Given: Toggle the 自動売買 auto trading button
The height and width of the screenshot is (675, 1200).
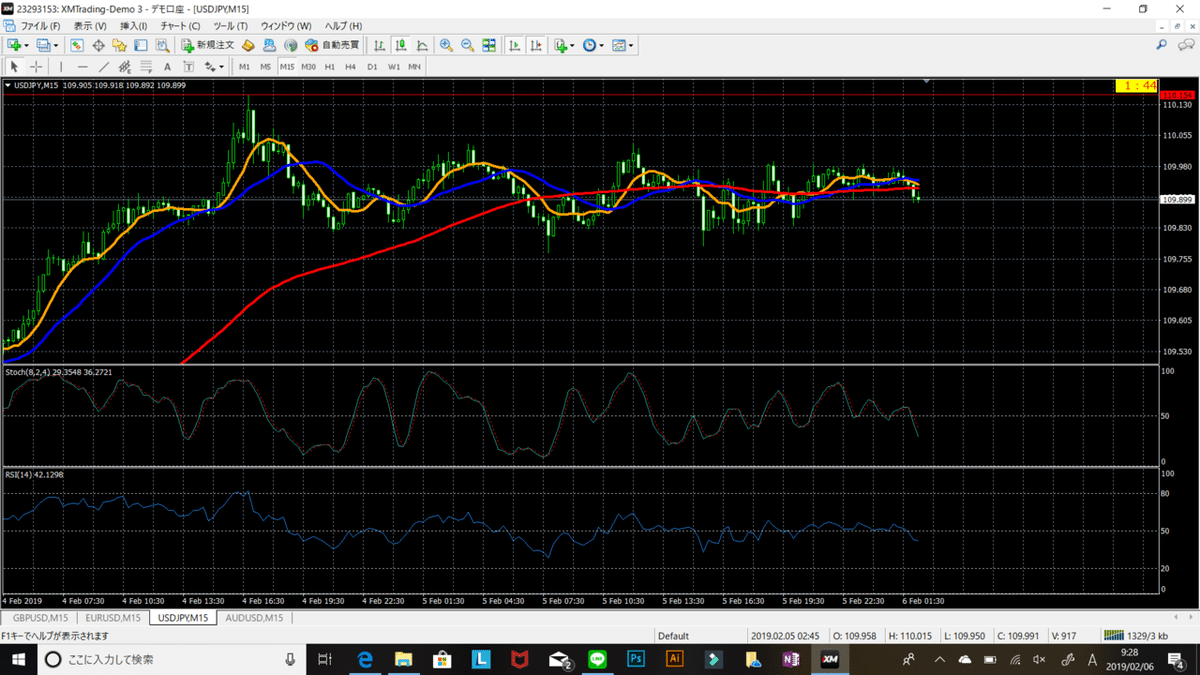Looking at the screenshot, I should click(x=333, y=45).
